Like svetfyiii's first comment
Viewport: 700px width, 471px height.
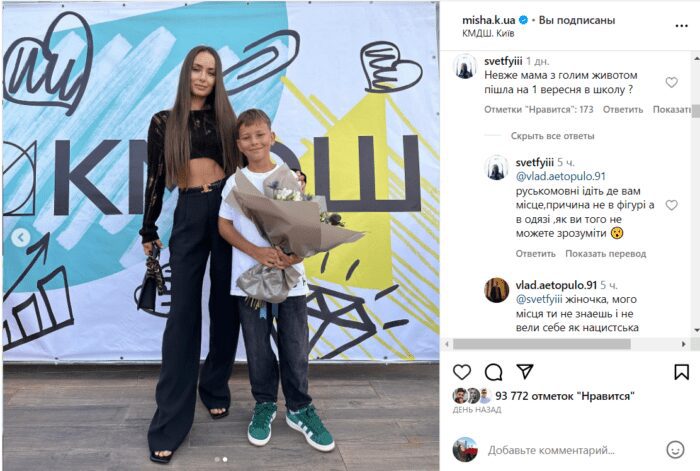671,82
